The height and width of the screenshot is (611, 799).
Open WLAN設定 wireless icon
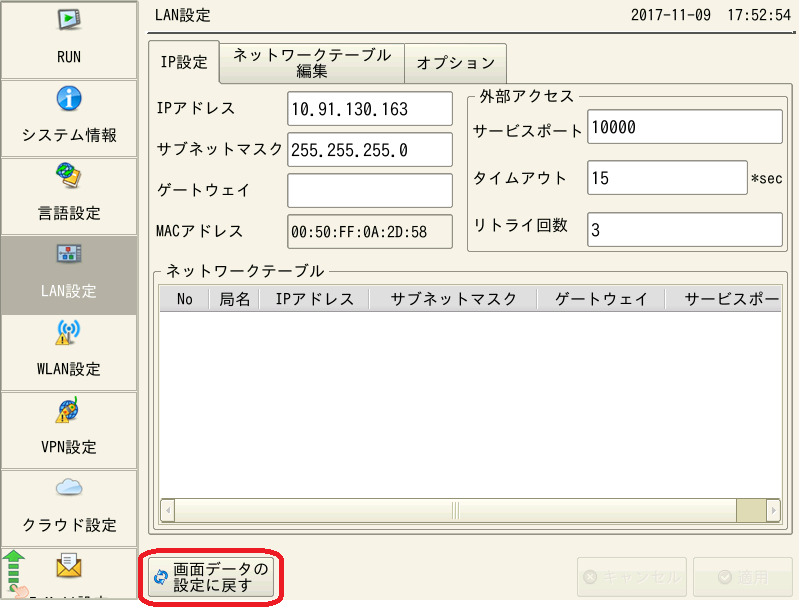[69, 333]
